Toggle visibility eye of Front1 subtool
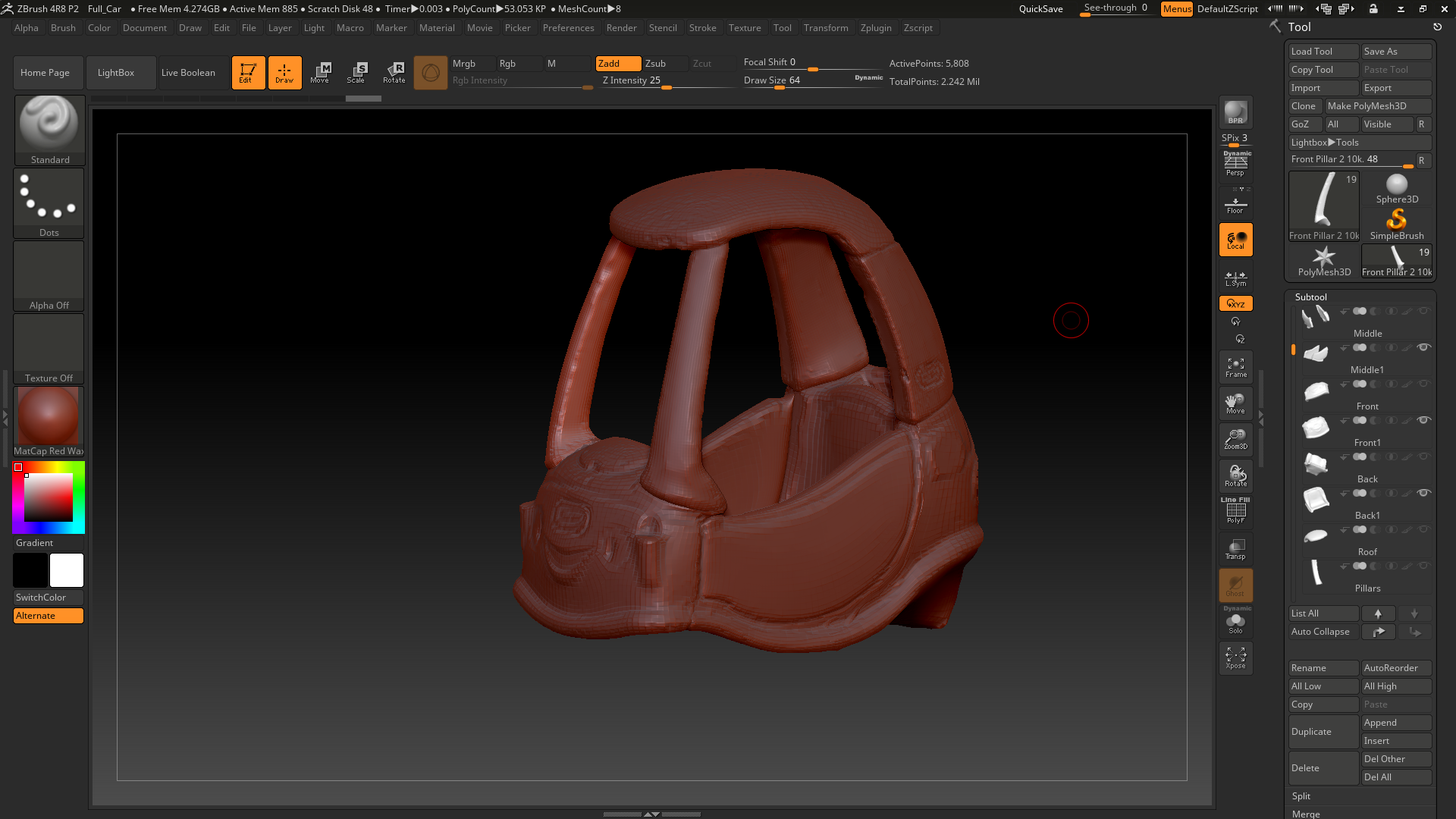1456x819 pixels. point(1423,420)
